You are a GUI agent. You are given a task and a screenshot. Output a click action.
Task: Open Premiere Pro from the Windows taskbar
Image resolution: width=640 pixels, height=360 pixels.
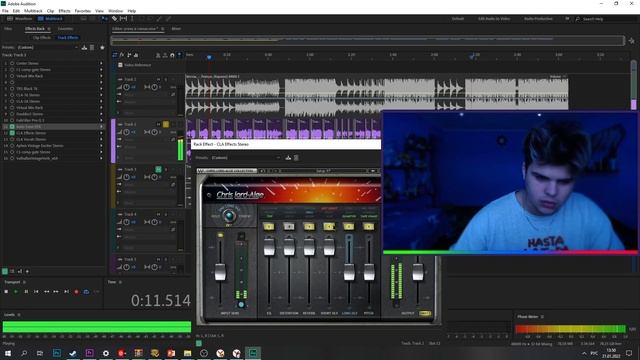tap(89, 353)
